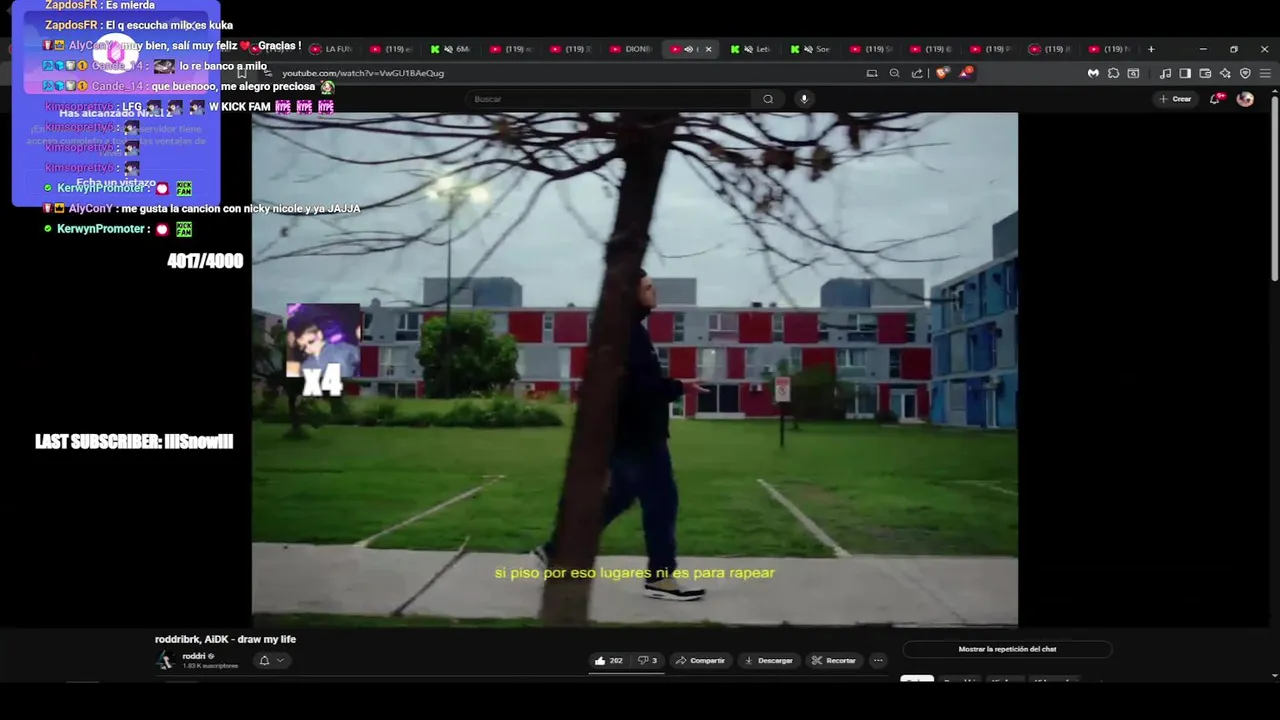Image resolution: width=1280 pixels, height=720 pixels.
Task: Click the Crear button on YouTube
Action: [1175, 99]
